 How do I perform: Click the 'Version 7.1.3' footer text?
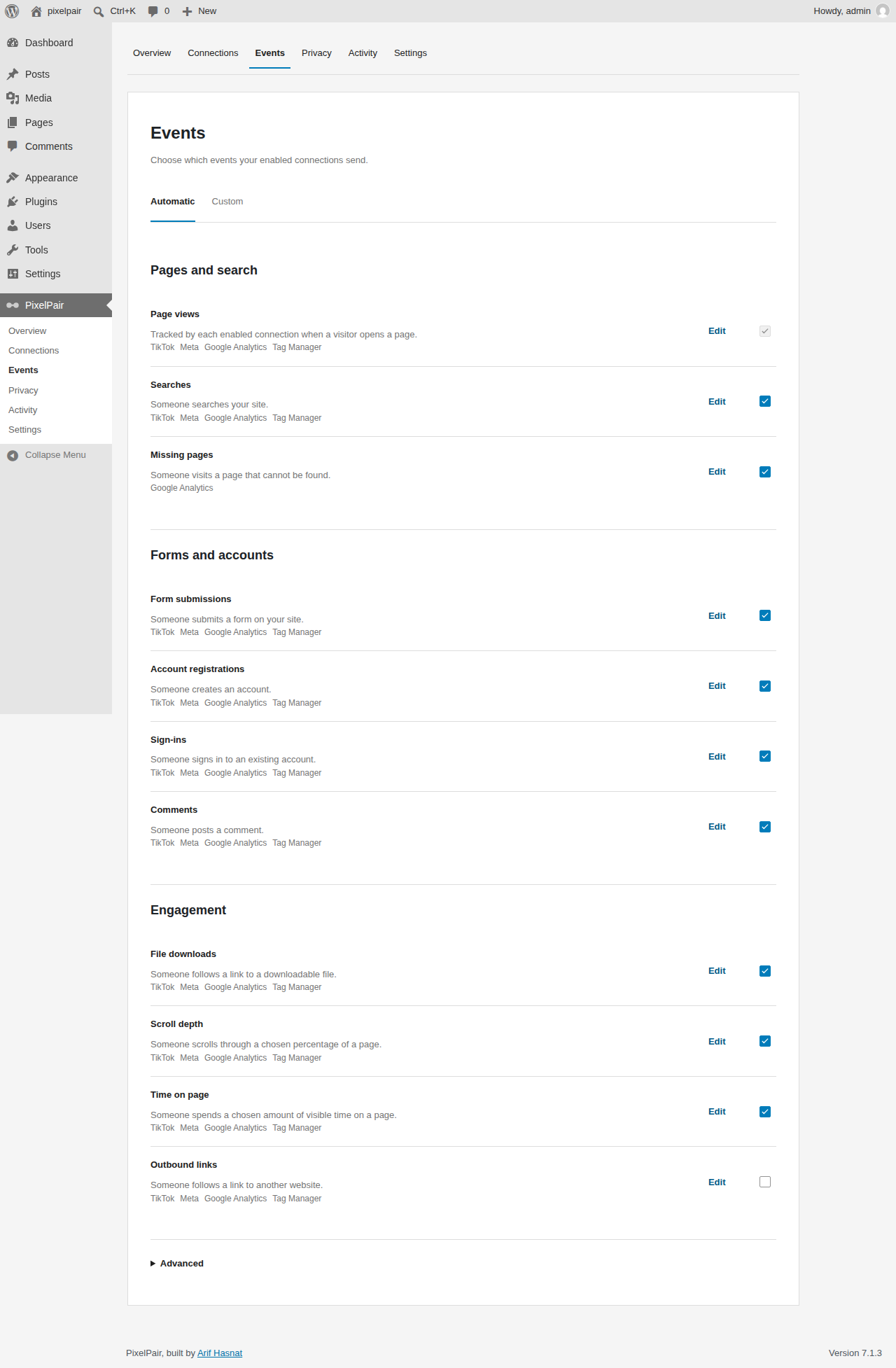[x=855, y=1353]
